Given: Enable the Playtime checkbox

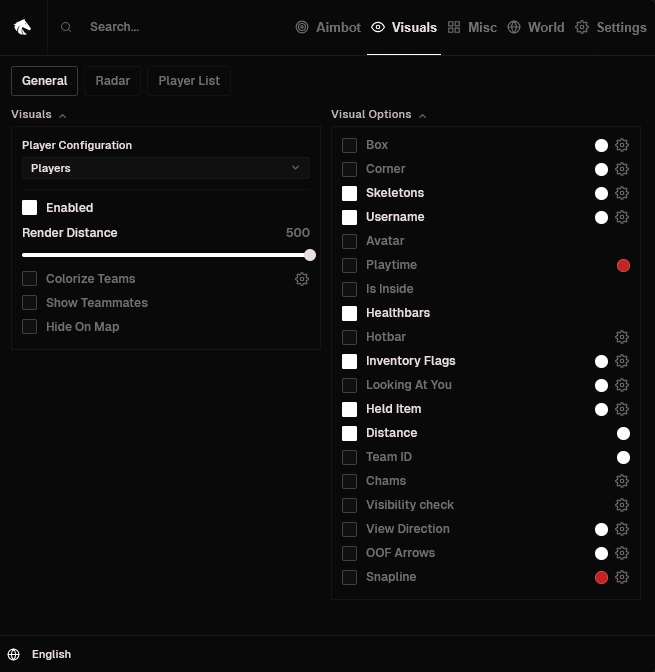Looking at the screenshot, I should pyautogui.click(x=349, y=265).
